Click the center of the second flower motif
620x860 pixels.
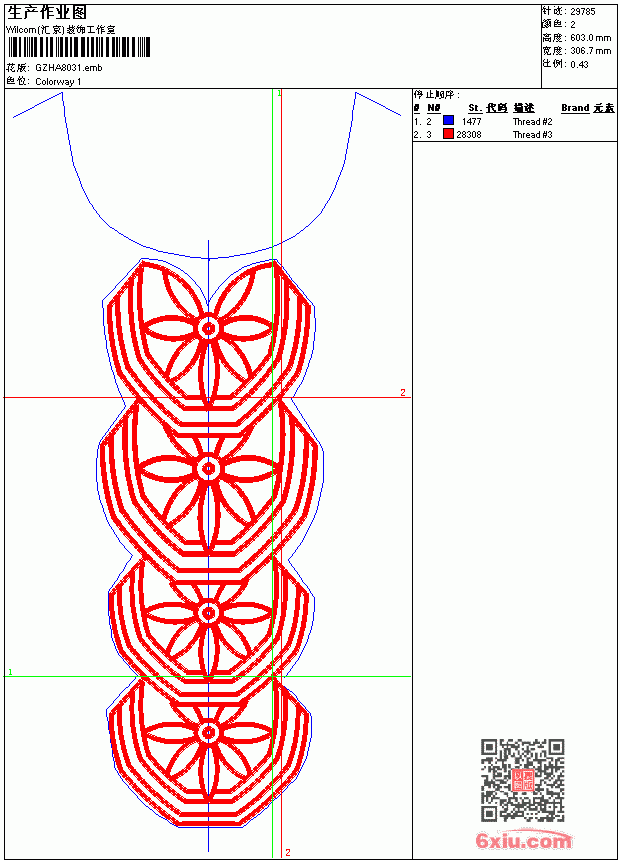[208, 468]
